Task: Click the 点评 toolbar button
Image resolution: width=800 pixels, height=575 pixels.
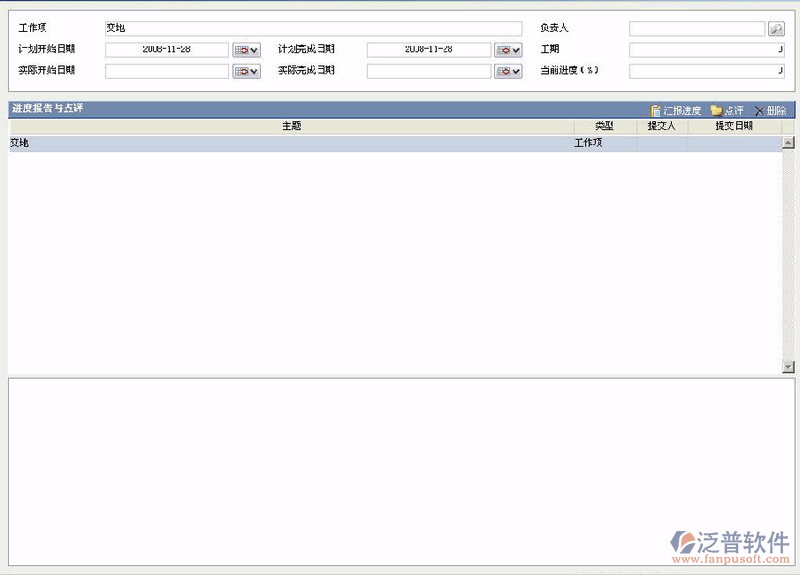Action: pos(728,110)
